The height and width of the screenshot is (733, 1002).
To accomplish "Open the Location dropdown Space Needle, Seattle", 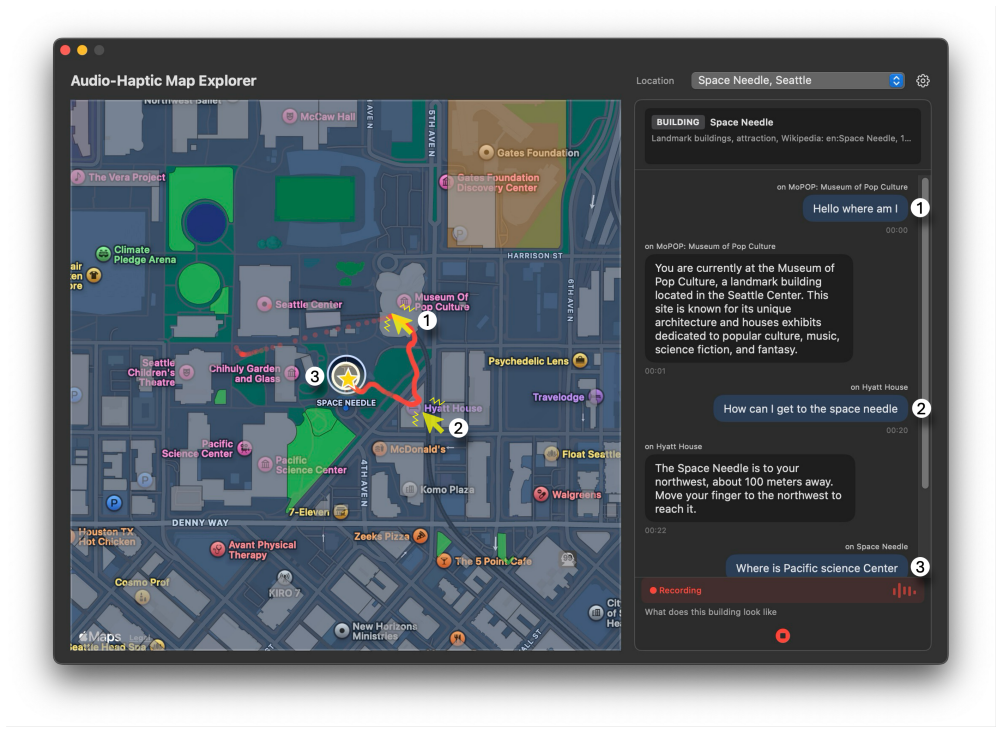I will coord(798,81).
